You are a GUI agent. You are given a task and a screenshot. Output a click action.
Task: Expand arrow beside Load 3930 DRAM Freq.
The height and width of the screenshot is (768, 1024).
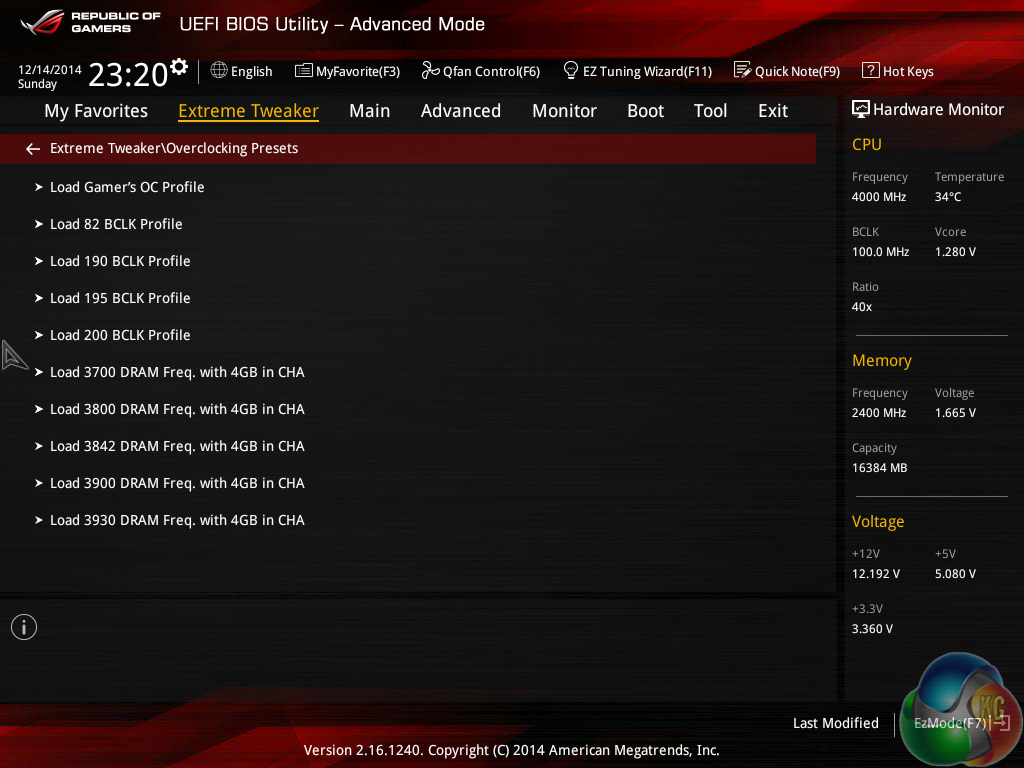pos(39,520)
